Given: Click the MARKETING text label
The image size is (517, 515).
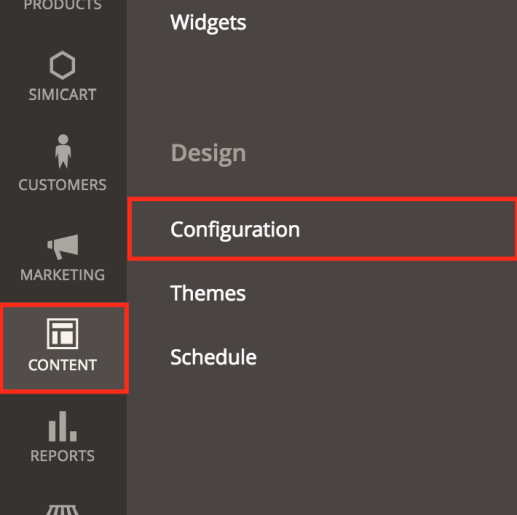Looking at the screenshot, I should point(63,275).
